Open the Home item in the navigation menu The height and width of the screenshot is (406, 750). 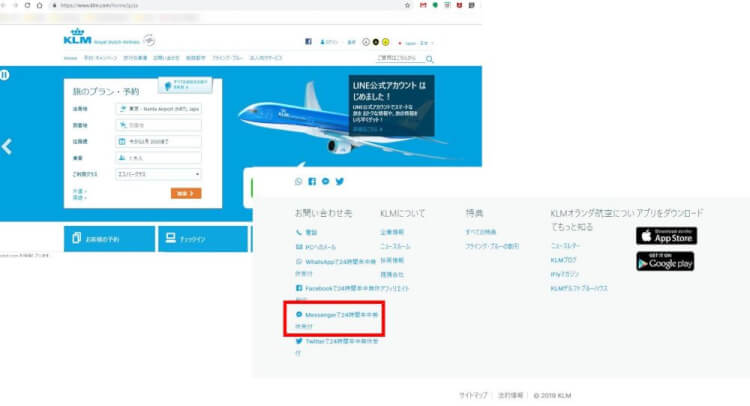(70, 58)
